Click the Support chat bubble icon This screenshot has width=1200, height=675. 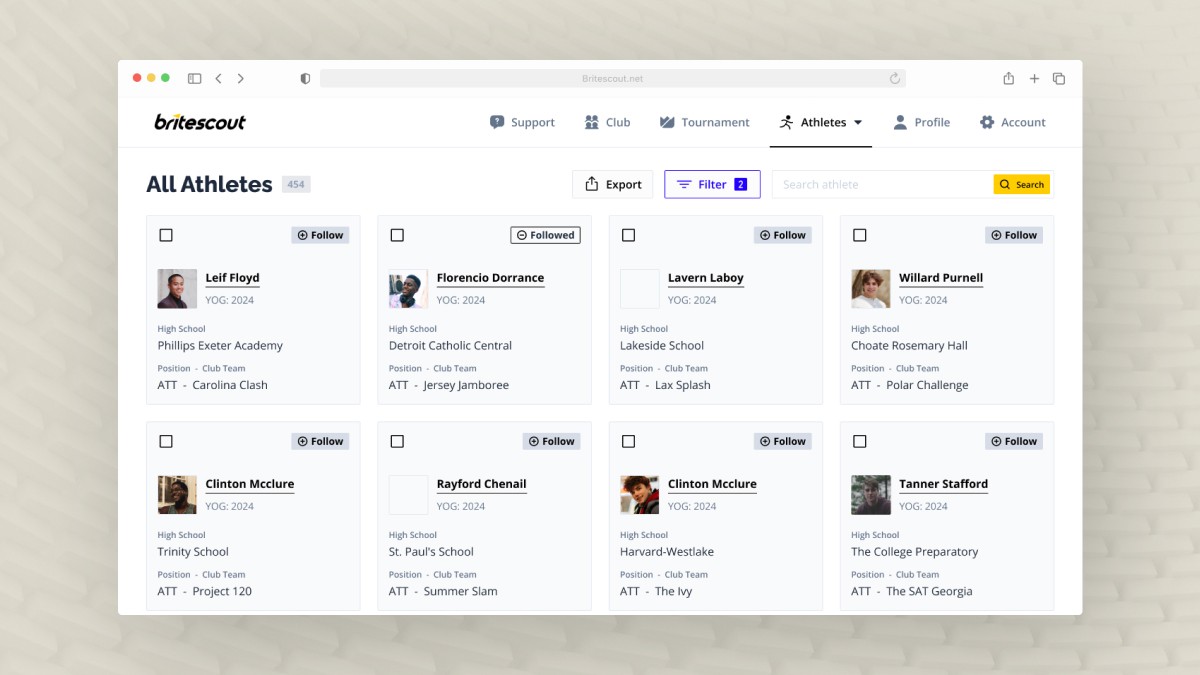coord(497,122)
